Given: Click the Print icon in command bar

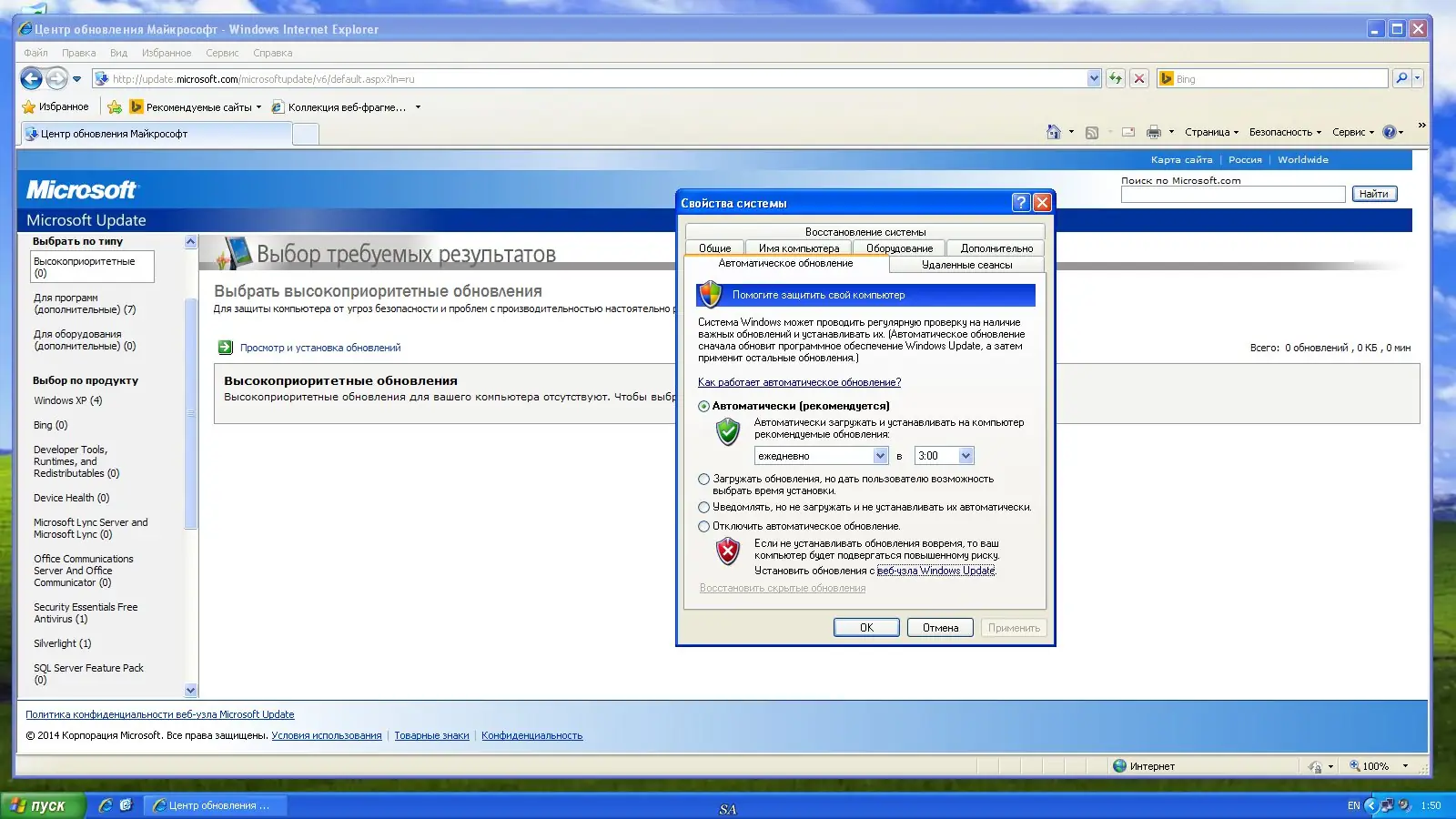Looking at the screenshot, I should (1154, 132).
